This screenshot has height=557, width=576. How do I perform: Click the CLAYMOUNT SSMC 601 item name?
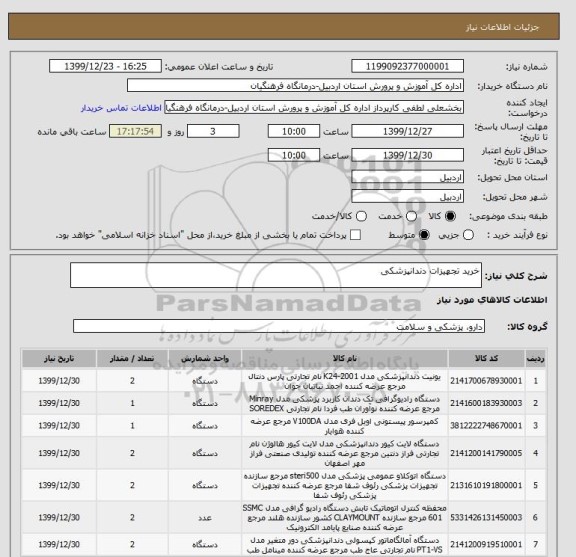345,518
